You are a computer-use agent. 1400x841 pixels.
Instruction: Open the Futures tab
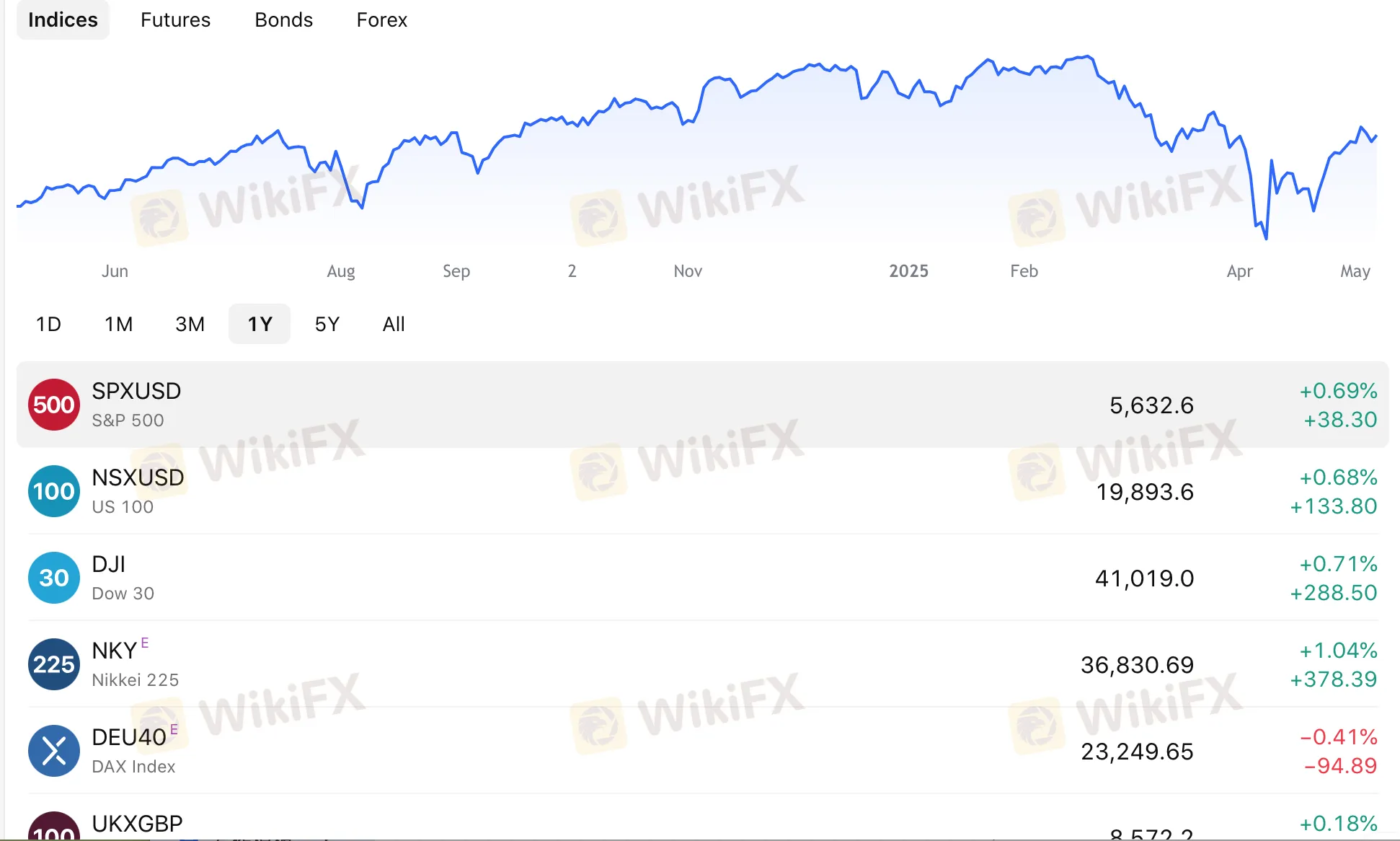(x=175, y=20)
